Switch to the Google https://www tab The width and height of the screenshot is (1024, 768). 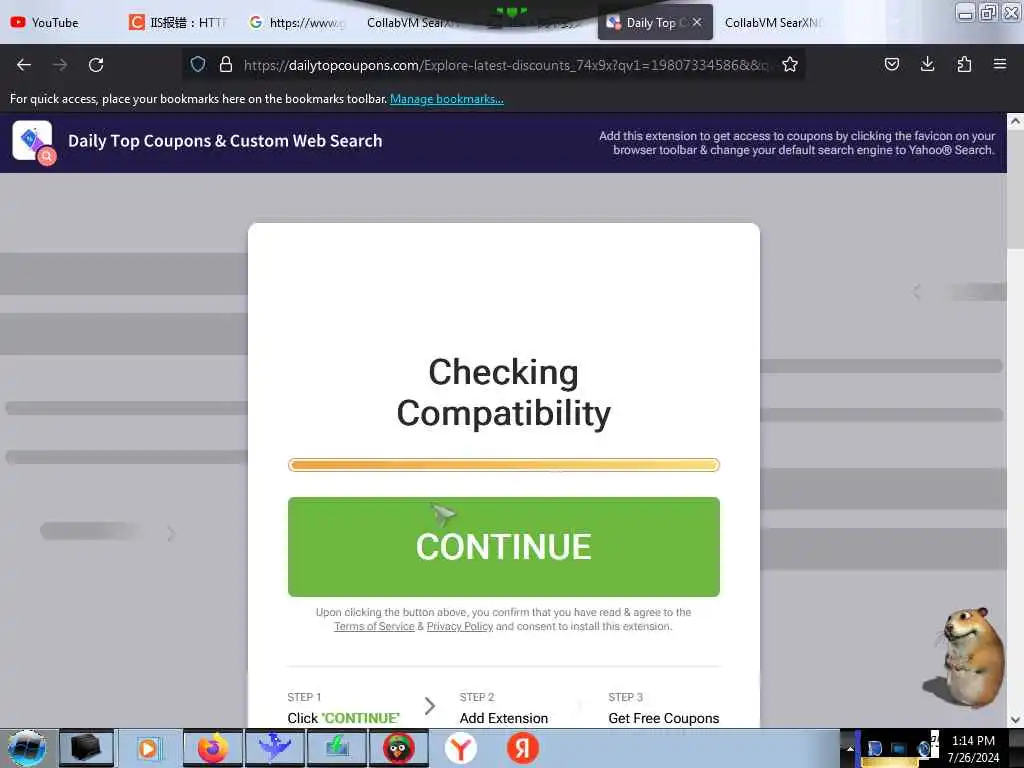coord(297,23)
